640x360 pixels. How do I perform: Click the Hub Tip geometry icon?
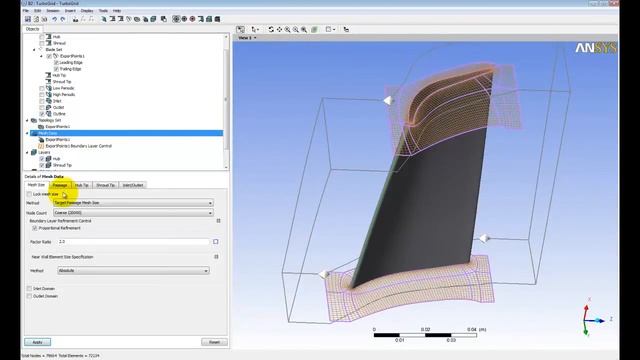pyautogui.click(x=49, y=75)
